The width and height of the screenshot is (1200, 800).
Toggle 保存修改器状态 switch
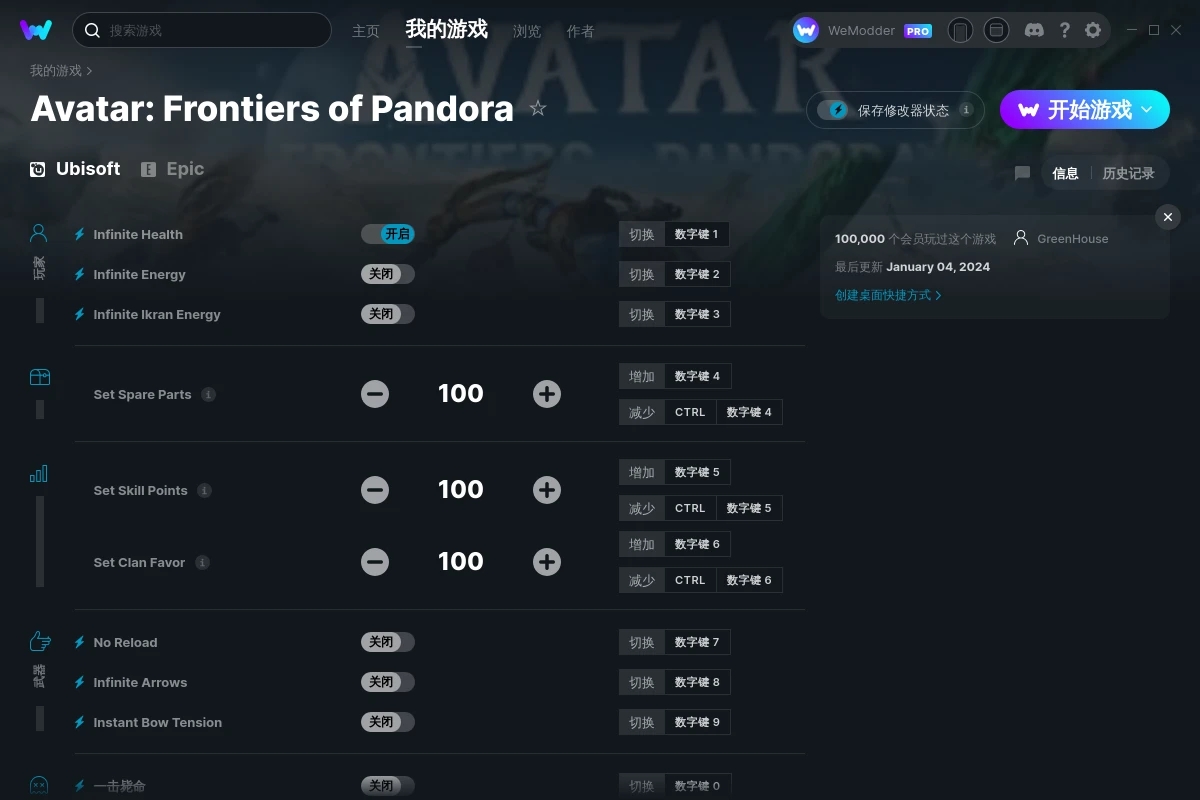pyautogui.click(x=833, y=110)
